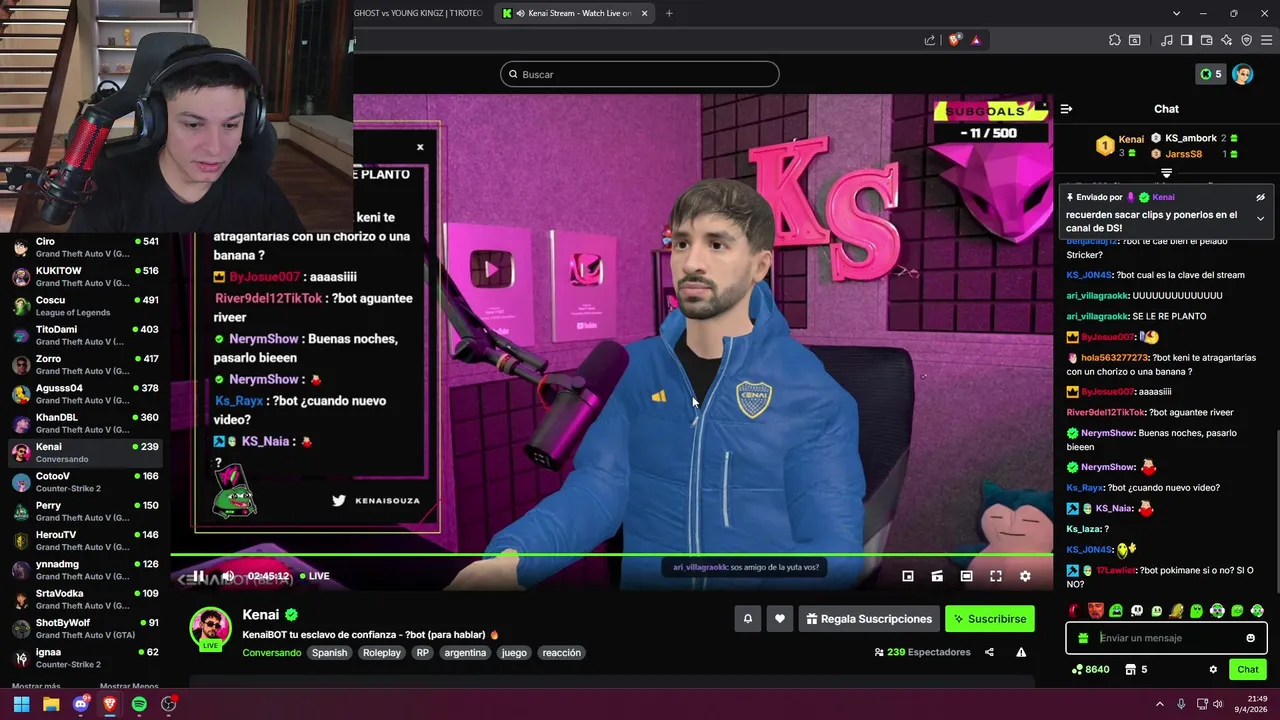
Task: Enter fullscreen on the video player
Action: (996, 576)
